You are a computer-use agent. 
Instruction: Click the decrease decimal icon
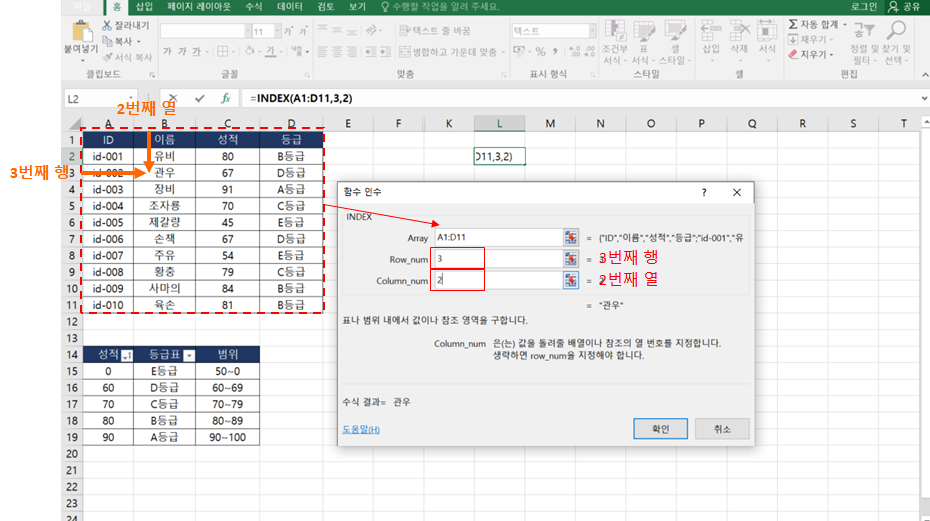tap(589, 52)
